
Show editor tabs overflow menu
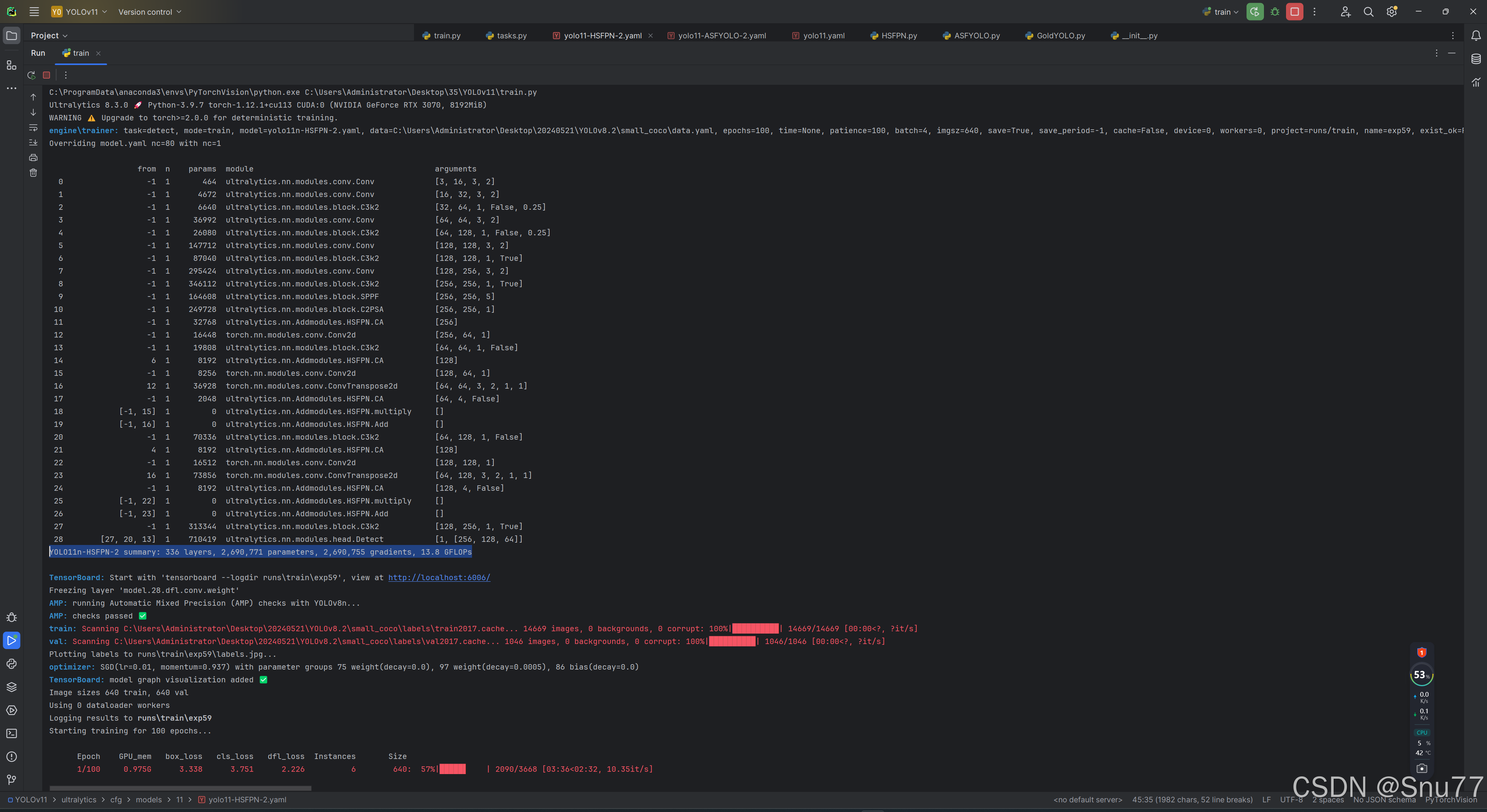click(1453, 36)
